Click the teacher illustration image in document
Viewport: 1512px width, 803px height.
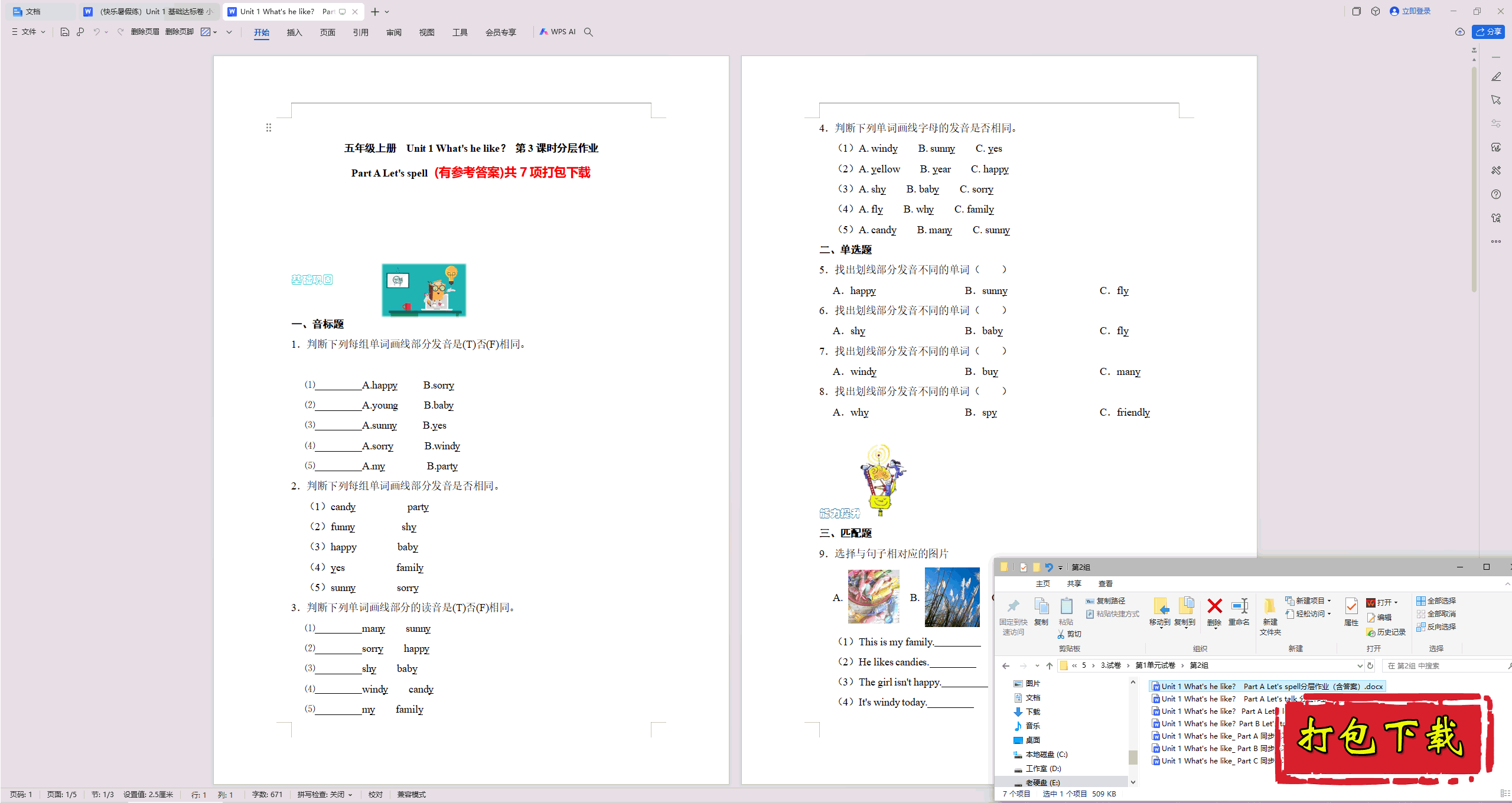click(x=423, y=290)
